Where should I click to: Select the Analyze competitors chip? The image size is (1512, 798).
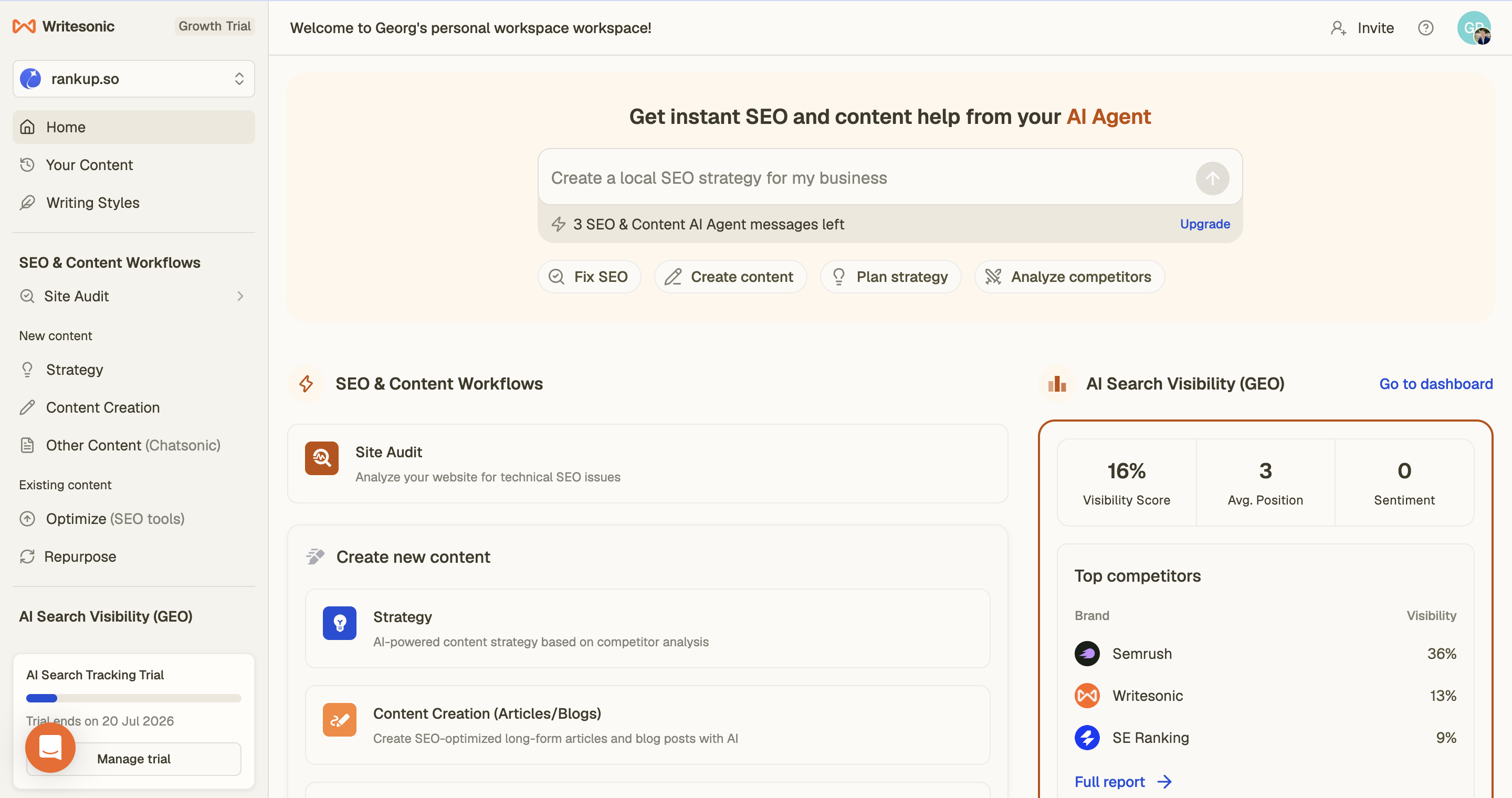1069,276
